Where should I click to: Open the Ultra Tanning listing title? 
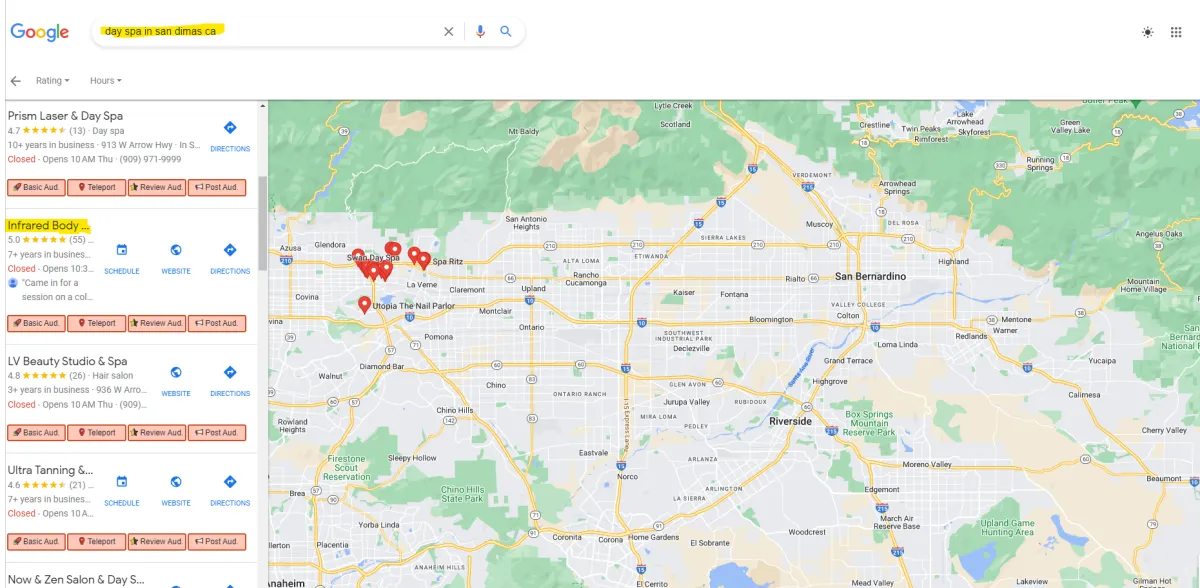[x=50, y=470]
